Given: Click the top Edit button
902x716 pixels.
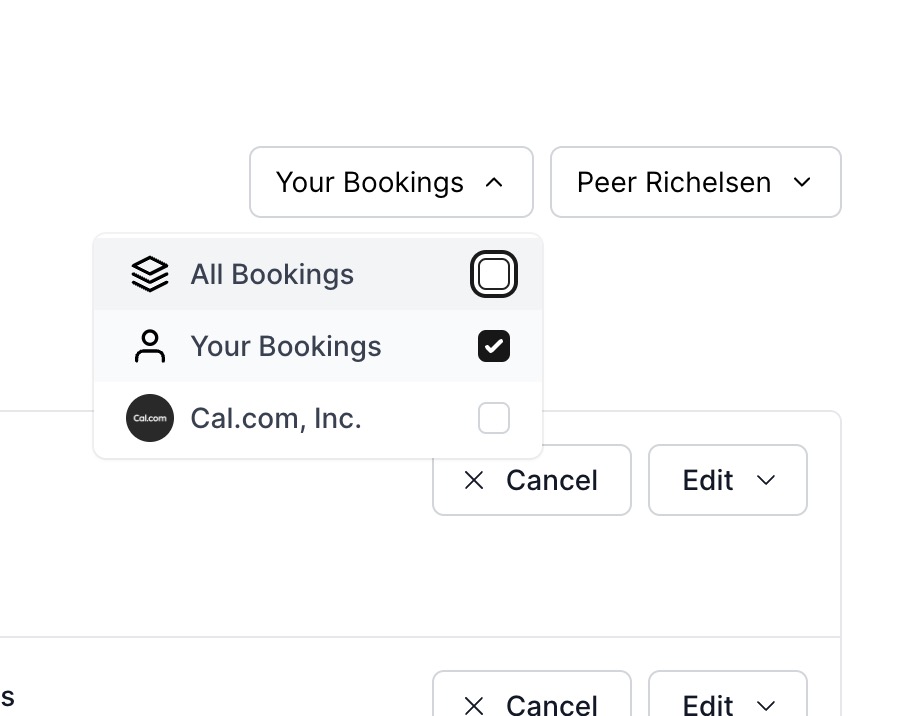Looking at the screenshot, I should 727,480.
